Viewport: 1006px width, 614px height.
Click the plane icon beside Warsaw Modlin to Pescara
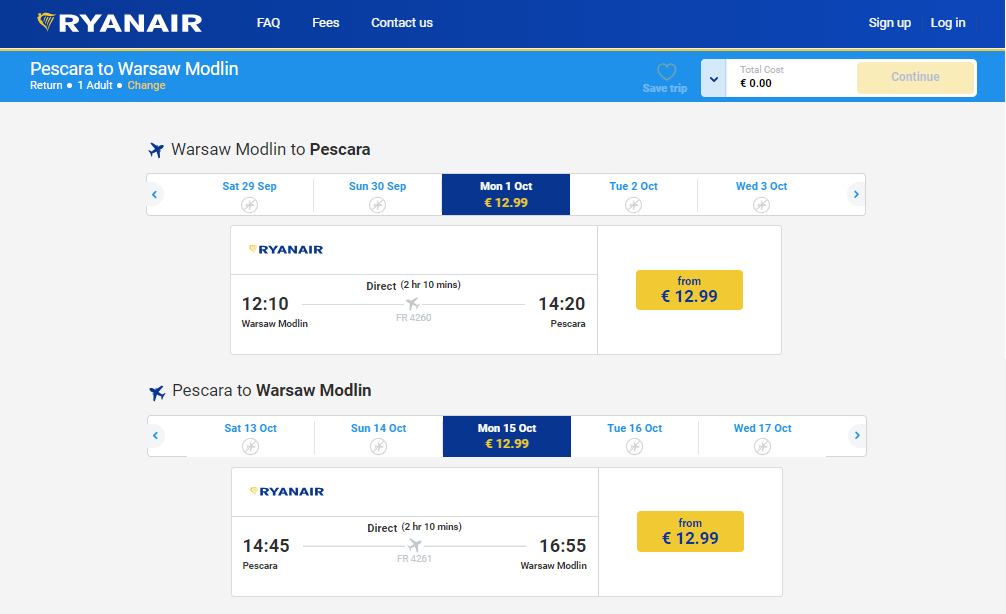pos(156,150)
